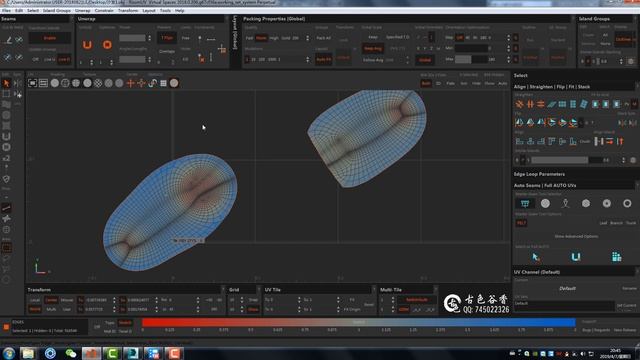
Task: Click the Keep Avg initial scale button
Action: click(x=373, y=49)
